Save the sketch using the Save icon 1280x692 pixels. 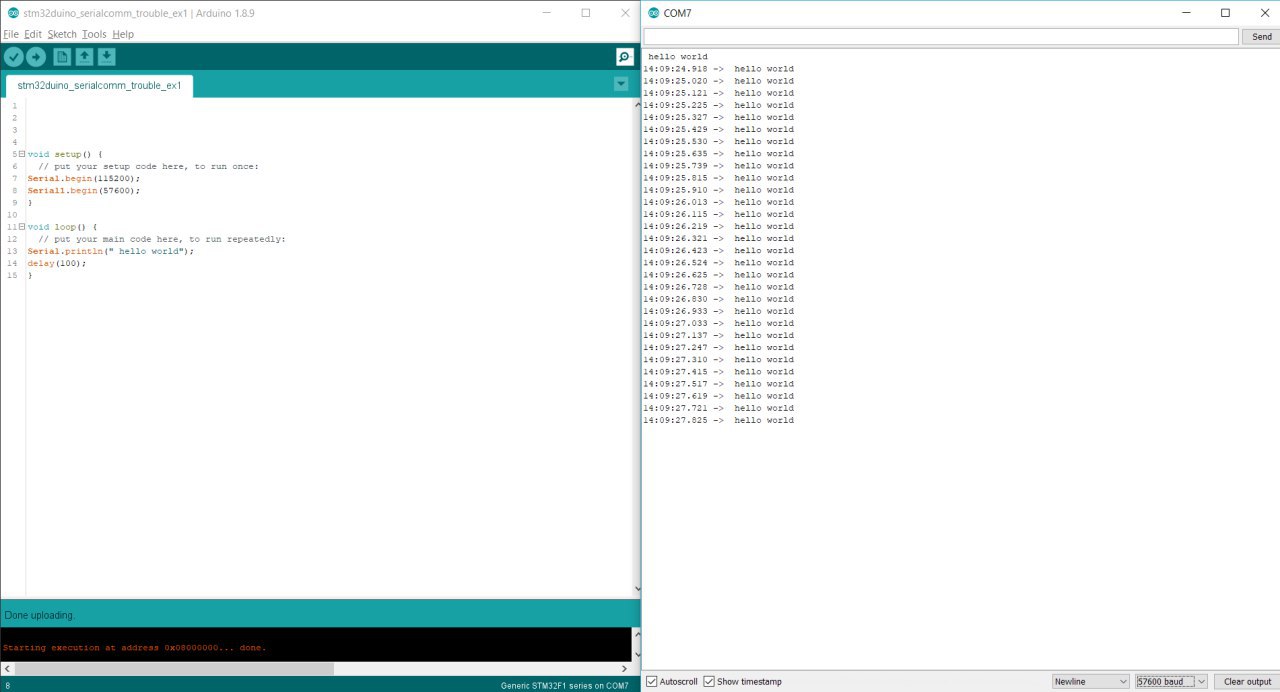click(x=106, y=57)
